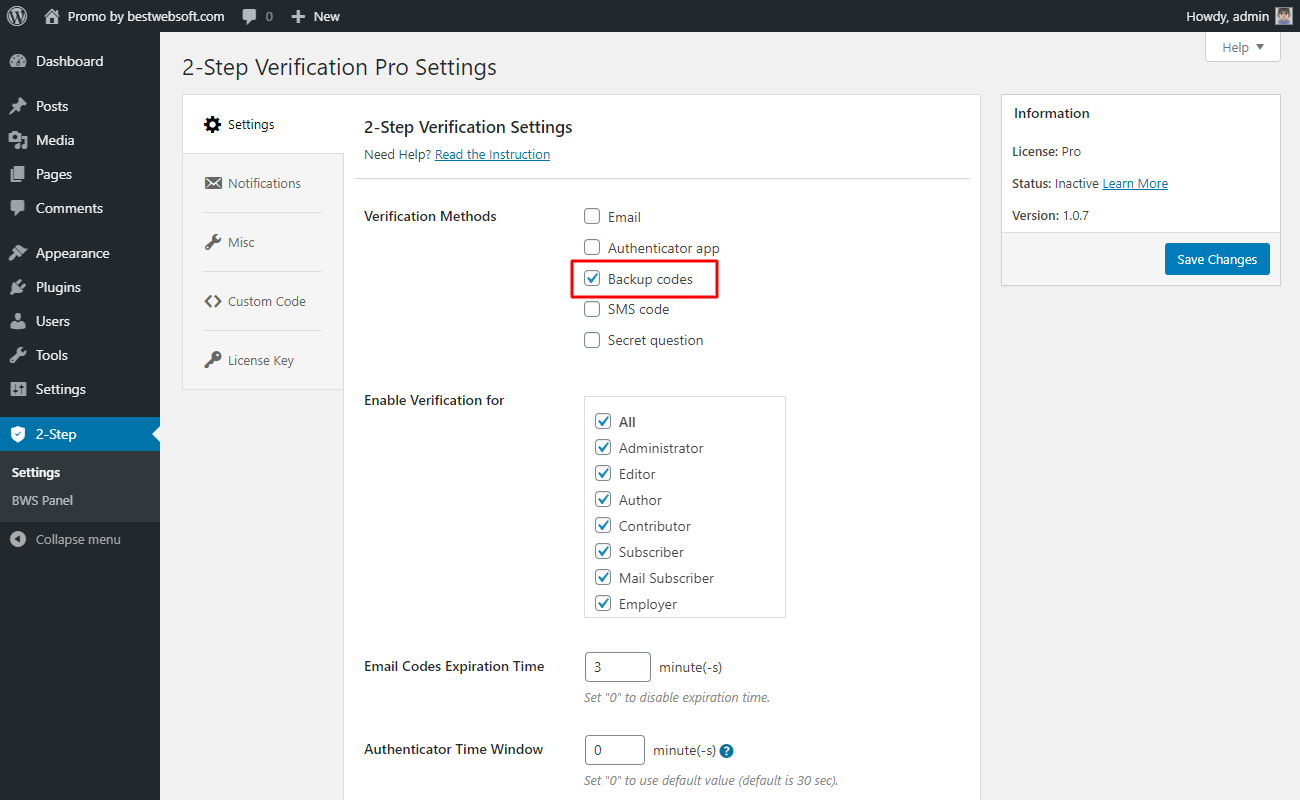
Task: Open the Dashboard menu item
Action: coord(80,61)
